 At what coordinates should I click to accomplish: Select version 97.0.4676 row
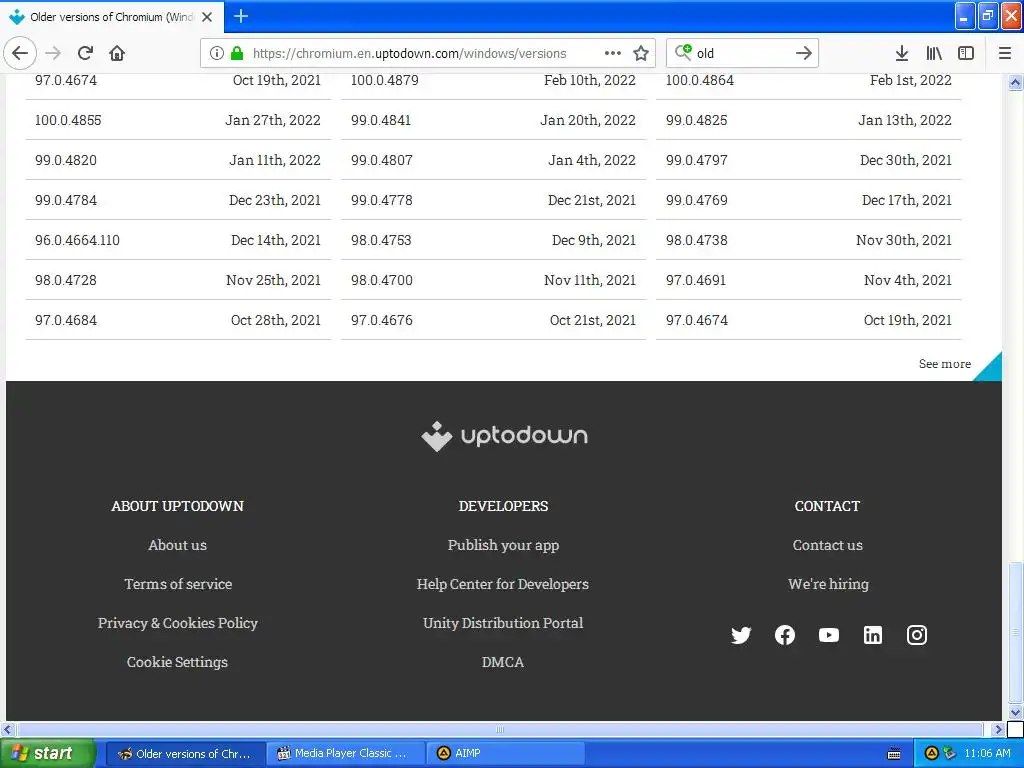(493, 320)
